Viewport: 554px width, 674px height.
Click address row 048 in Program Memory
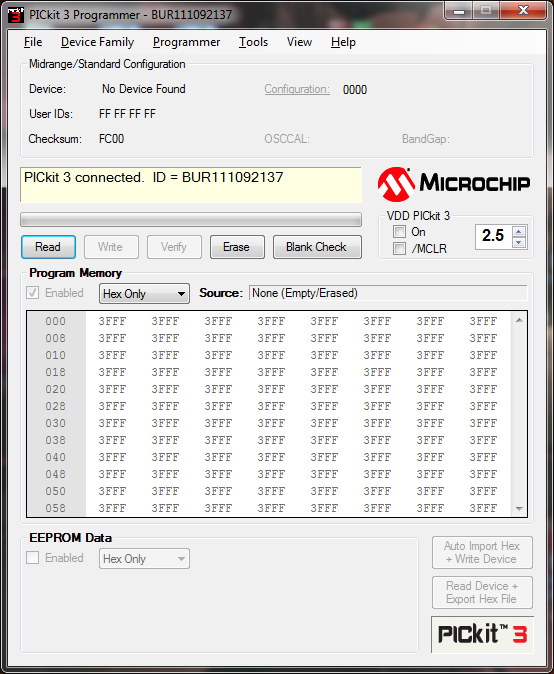(56, 474)
